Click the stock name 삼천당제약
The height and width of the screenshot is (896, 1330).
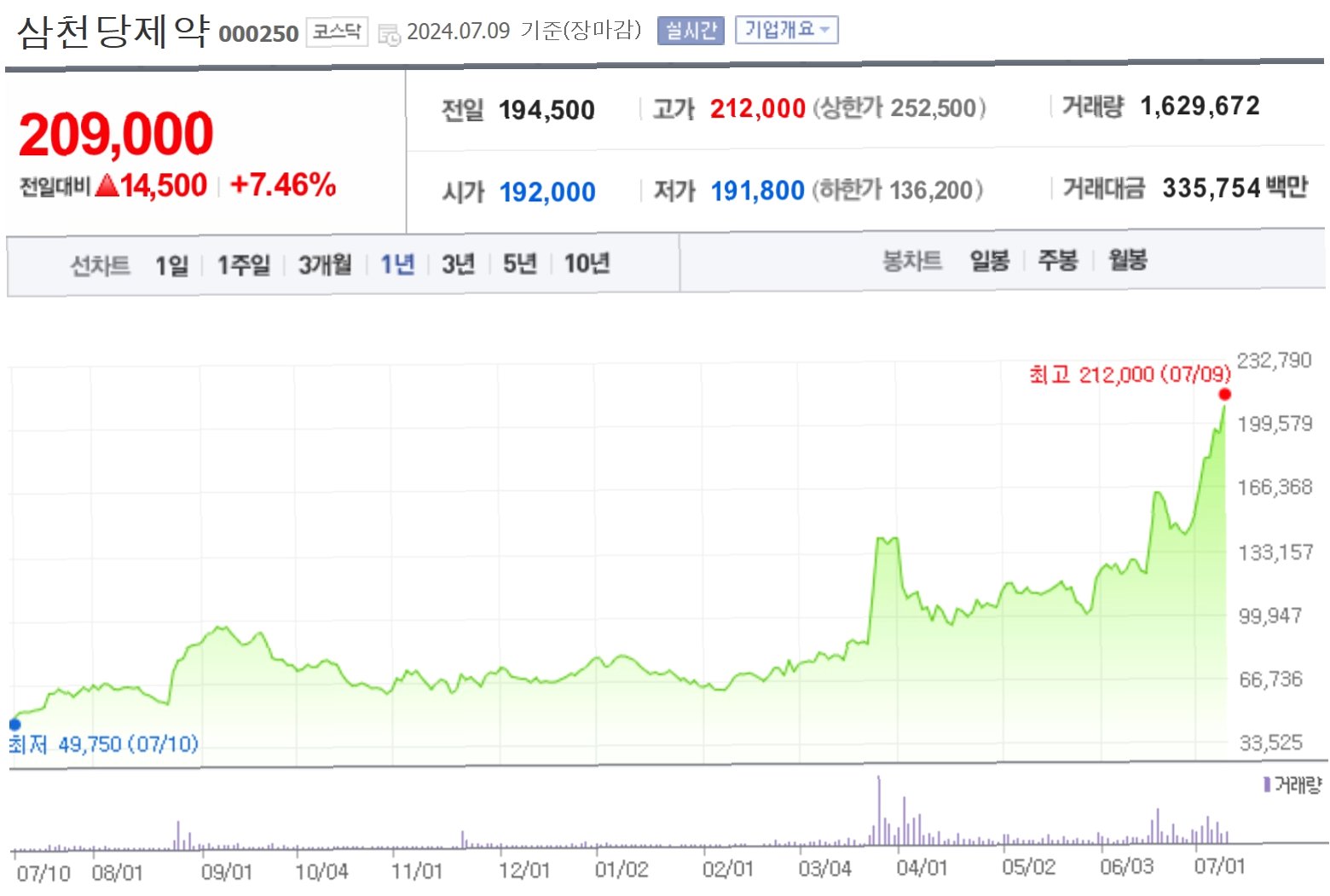(x=113, y=32)
